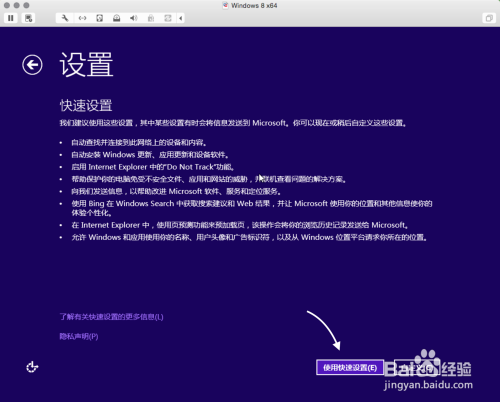Go back using the circled arrow

click(x=32, y=65)
